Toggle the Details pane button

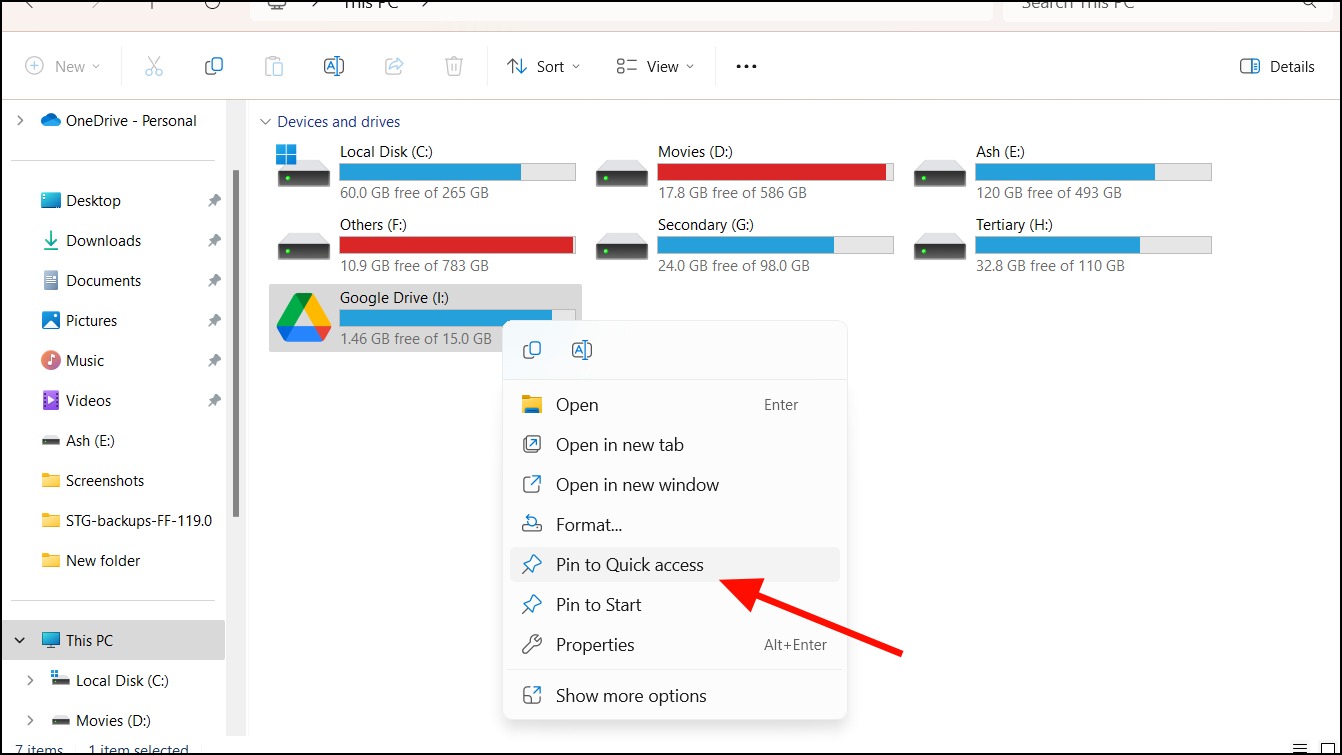(x=1277, y=66)
